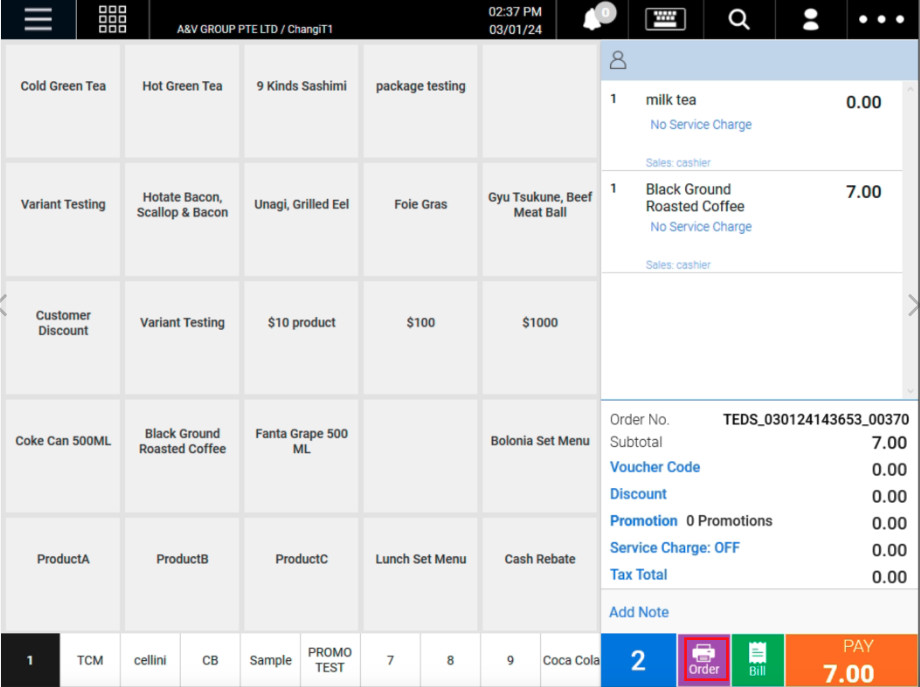
Task: Toggle Service Charge: OFF setting
Action: coord(675,548)
